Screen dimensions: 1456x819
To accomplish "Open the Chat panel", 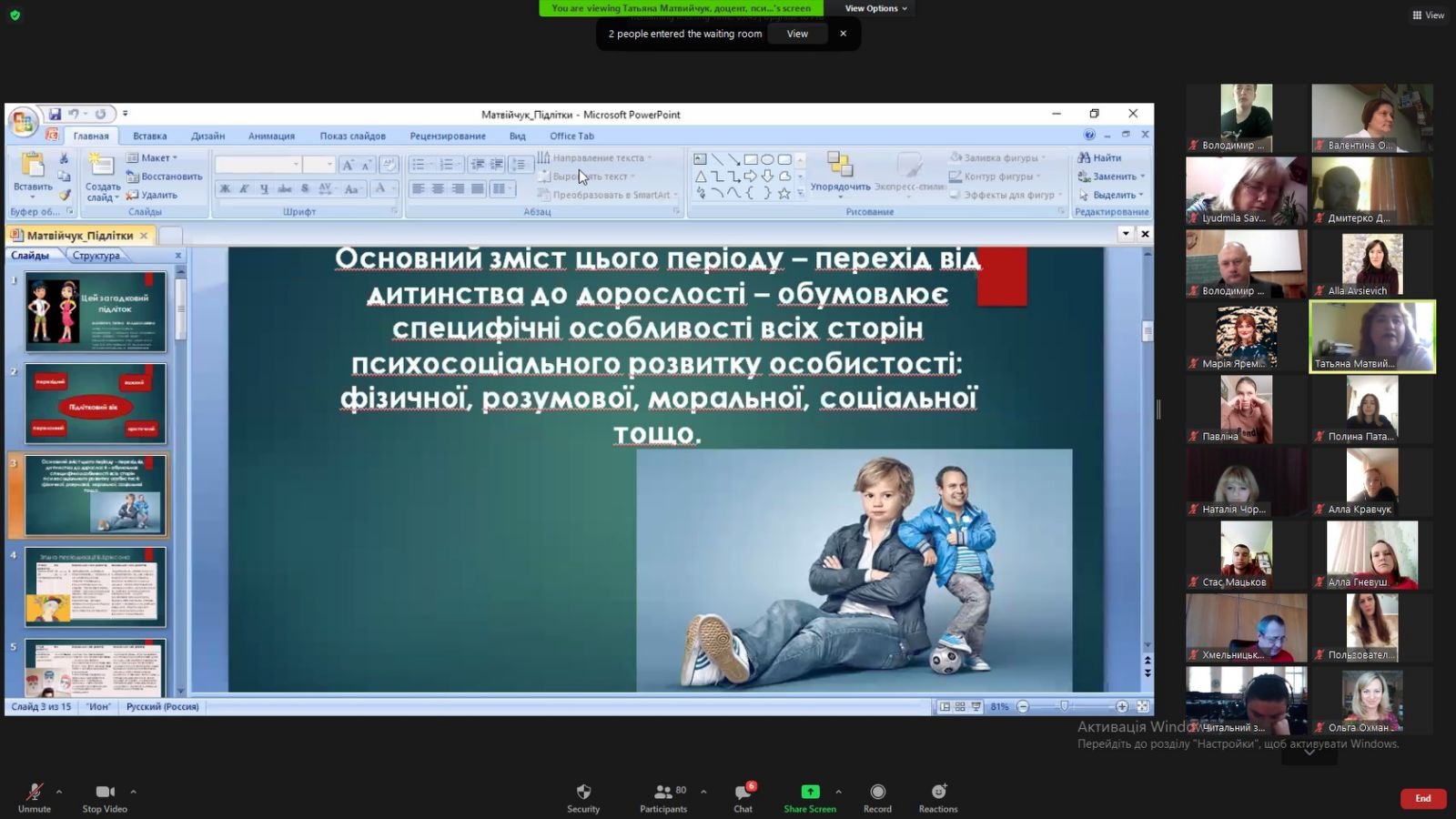I will coord(743,792).
